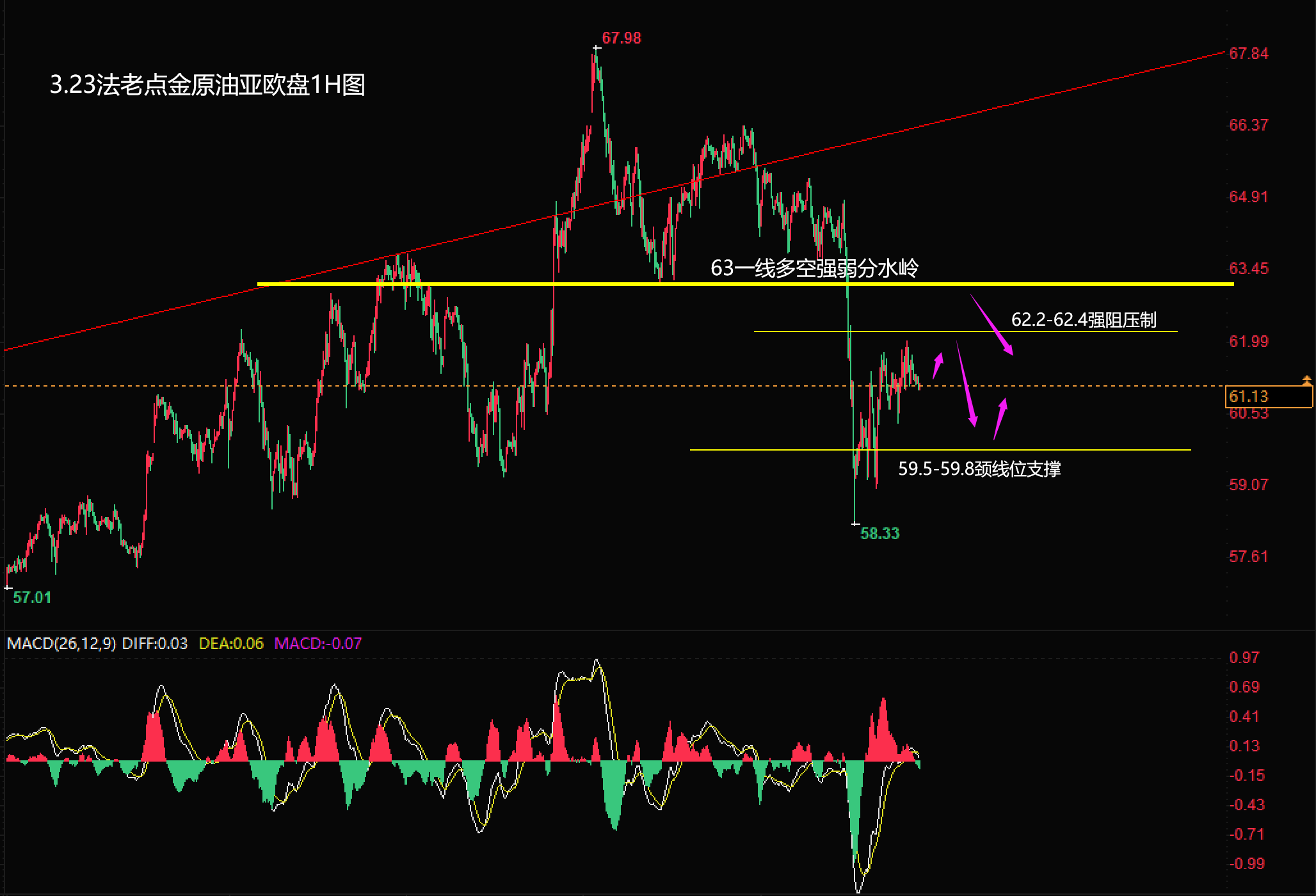Click the orange marker above the 61.13 box
This screenshot has height=896, width=1316.
1306,380
